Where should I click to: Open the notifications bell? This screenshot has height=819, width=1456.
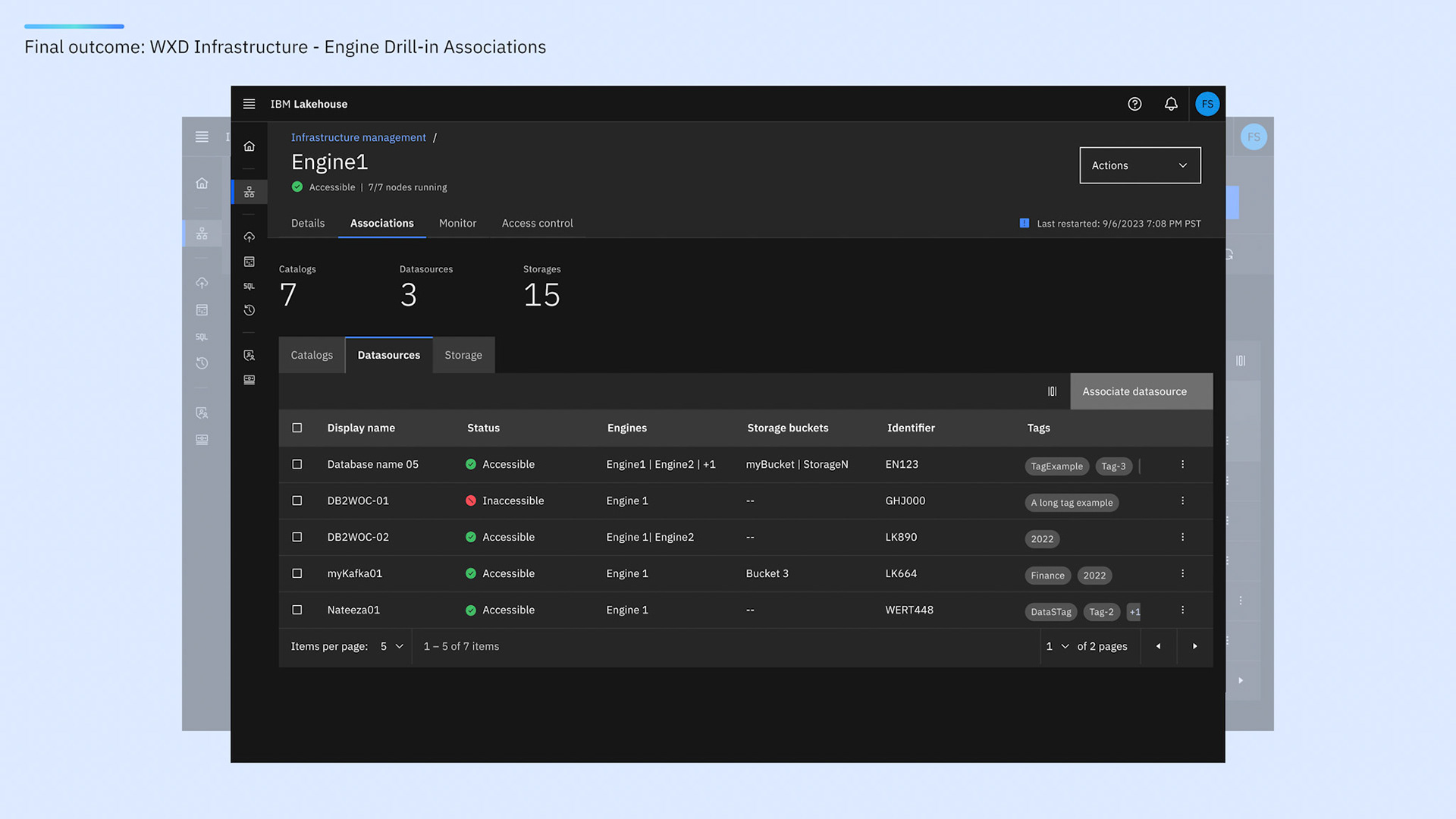[x=1171, y=104]
